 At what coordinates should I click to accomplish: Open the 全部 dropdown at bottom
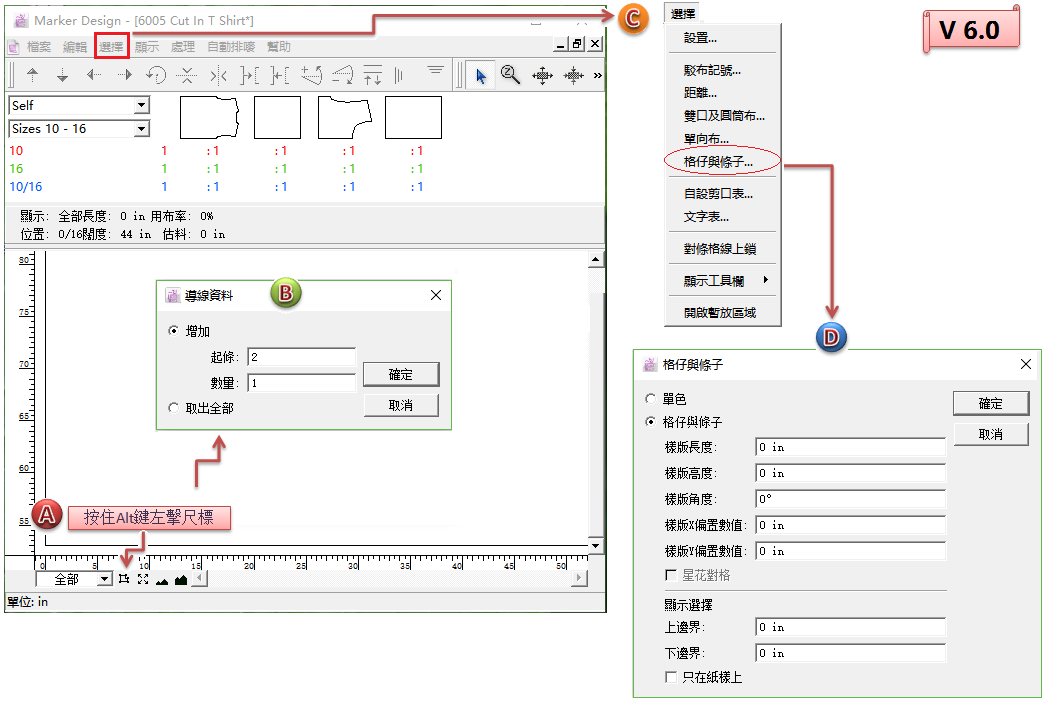pos(105,579)
